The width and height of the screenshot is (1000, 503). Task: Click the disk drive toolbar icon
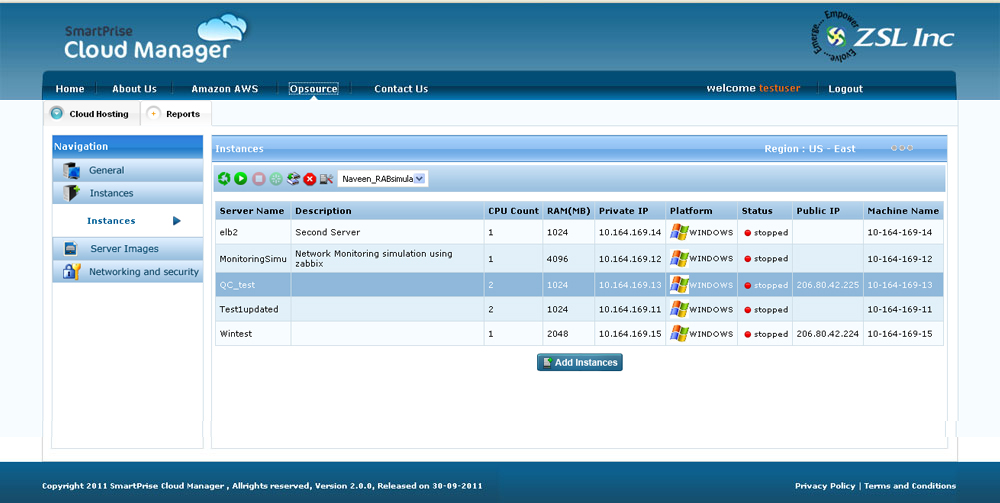(292, 179)
